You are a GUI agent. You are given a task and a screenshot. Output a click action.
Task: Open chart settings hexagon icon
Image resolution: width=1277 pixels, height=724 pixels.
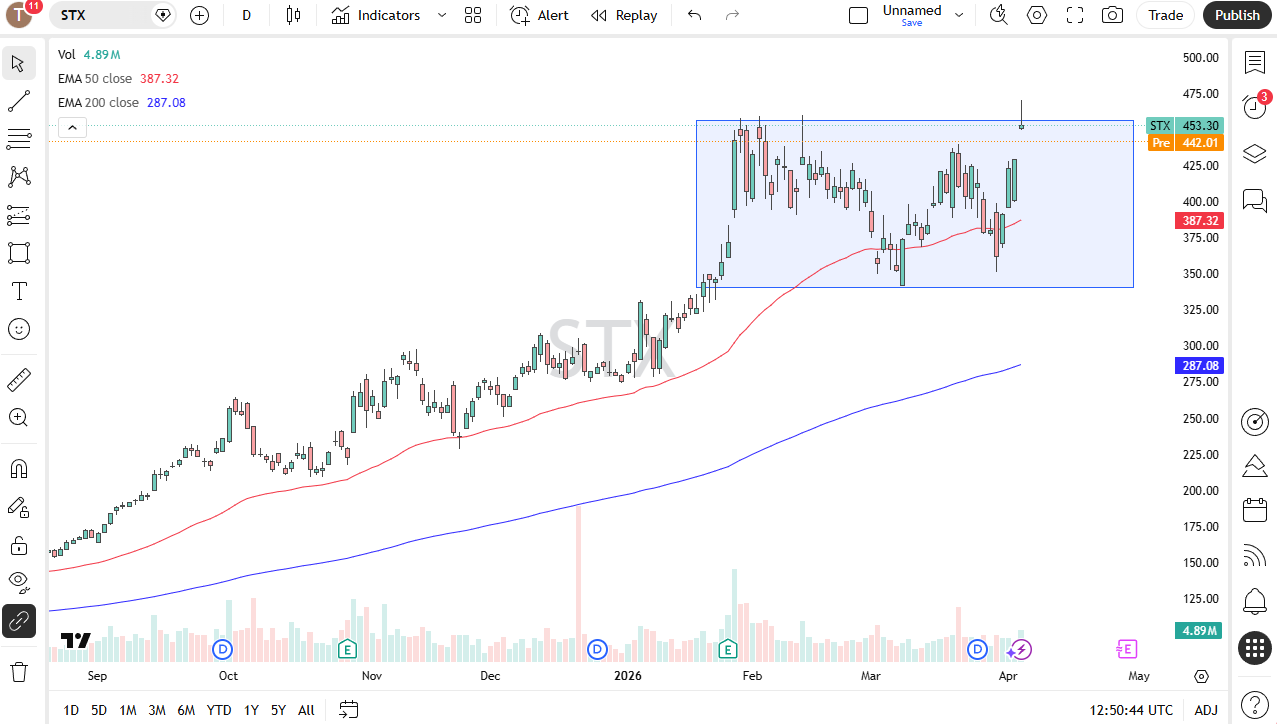click(x=1037, y=15)
